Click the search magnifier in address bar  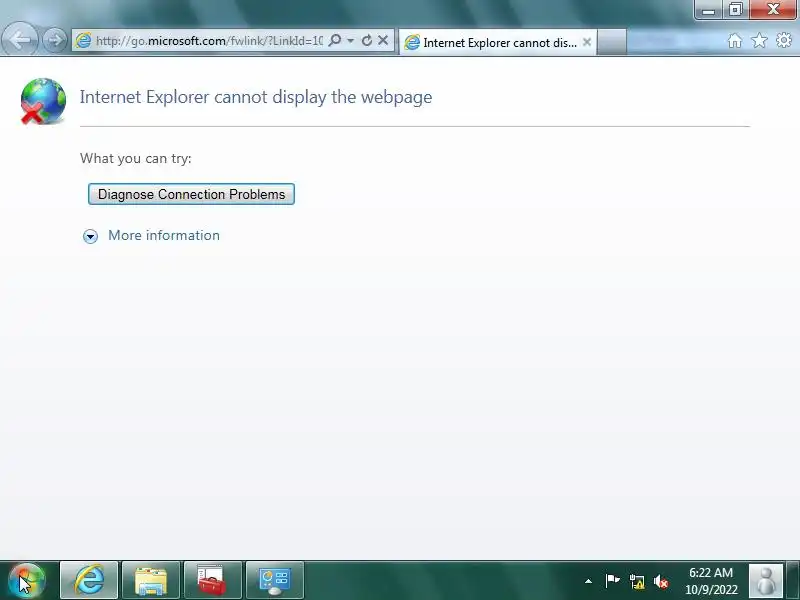(x=335, y=40)
